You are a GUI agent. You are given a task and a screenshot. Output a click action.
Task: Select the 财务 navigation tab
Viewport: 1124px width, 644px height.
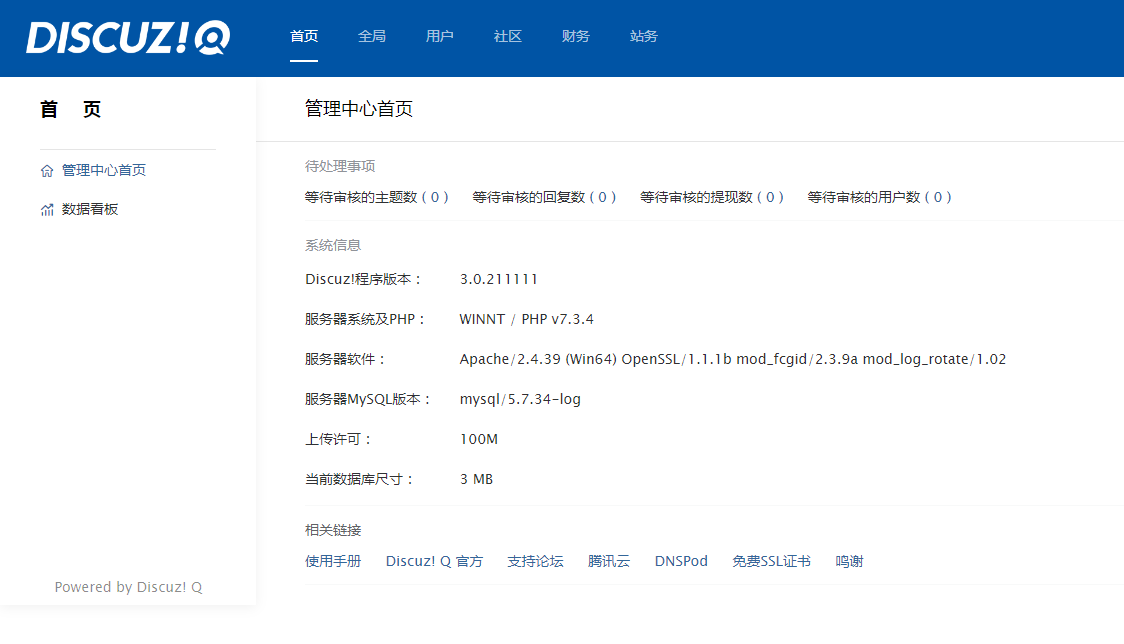click(x=576, y=36)
